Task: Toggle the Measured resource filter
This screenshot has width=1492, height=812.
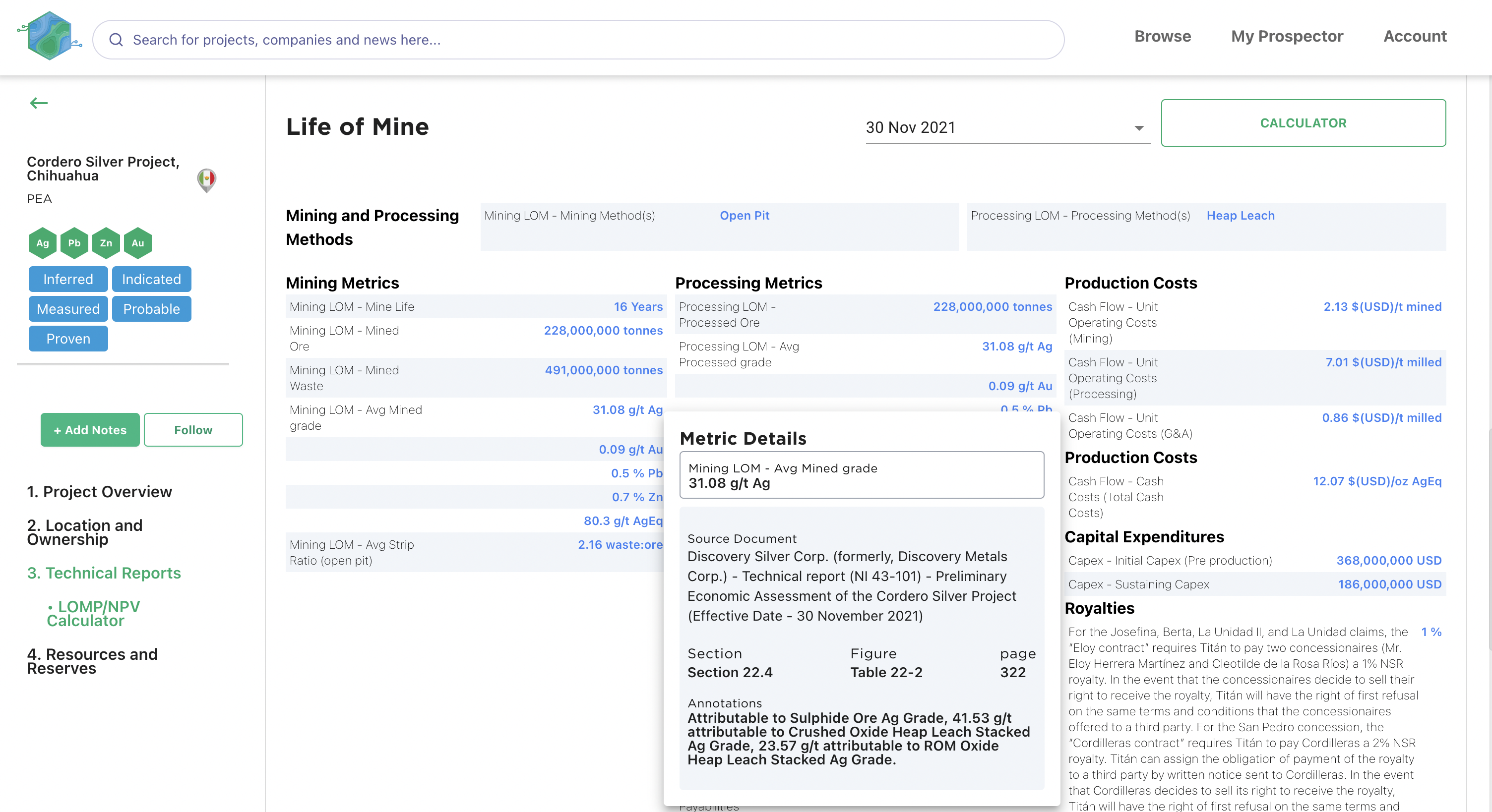Action: (68, 308)
